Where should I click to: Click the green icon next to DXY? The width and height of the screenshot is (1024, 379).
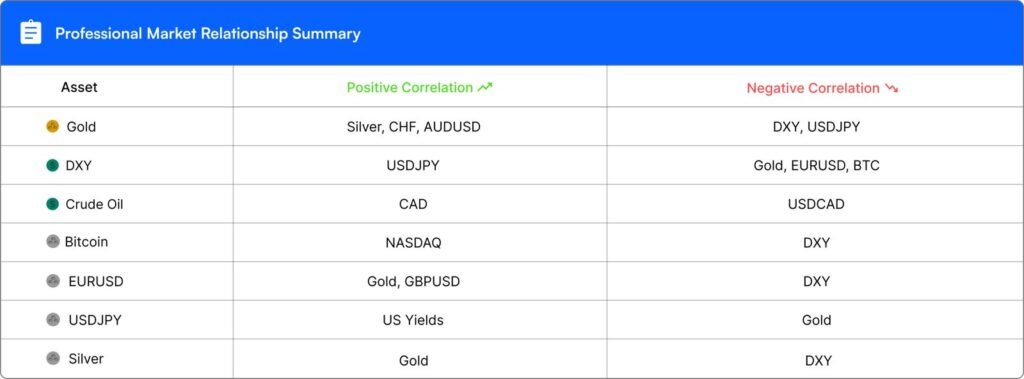[x=53, y=166]
